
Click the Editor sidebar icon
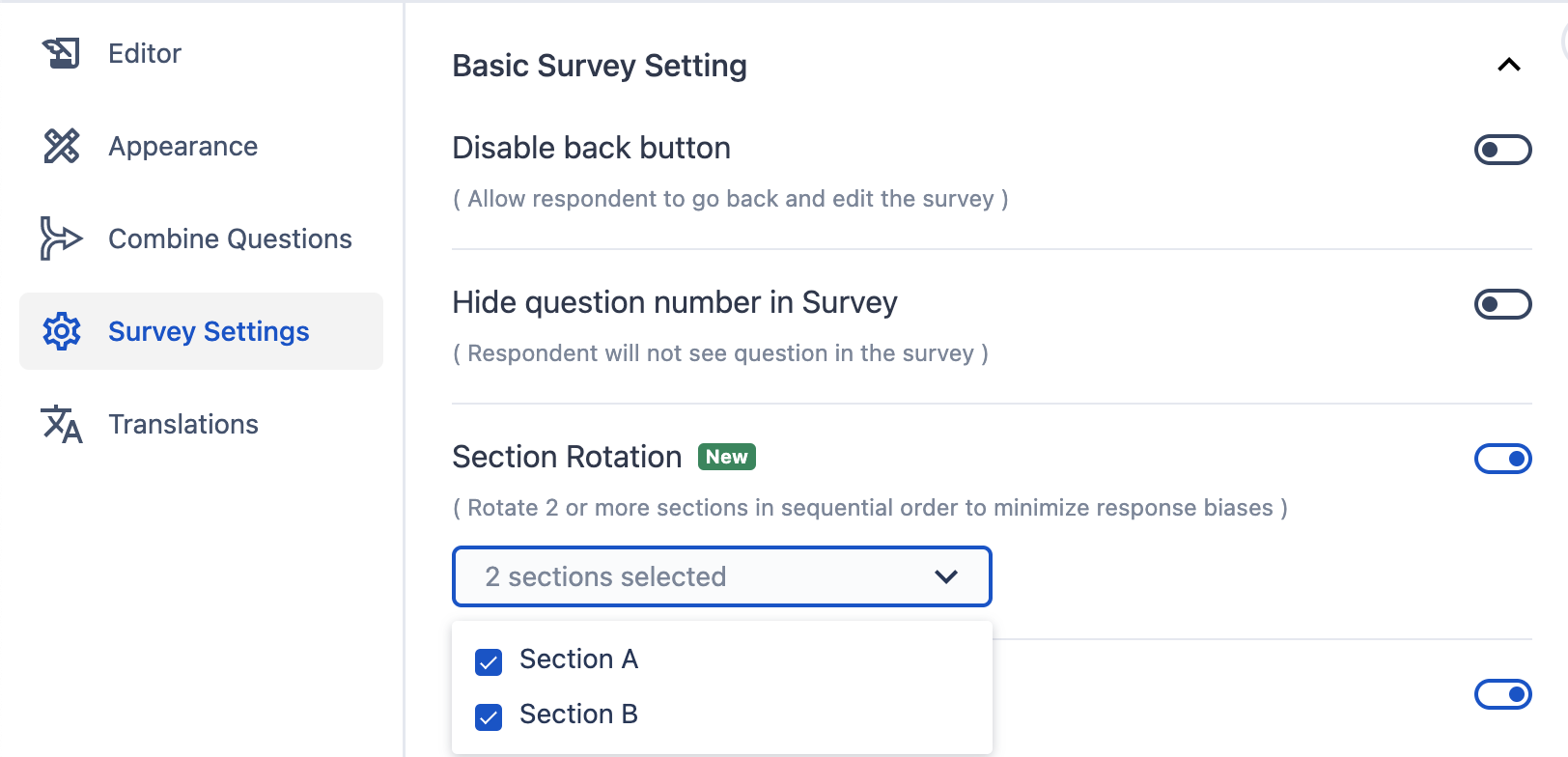coord(61,53)
